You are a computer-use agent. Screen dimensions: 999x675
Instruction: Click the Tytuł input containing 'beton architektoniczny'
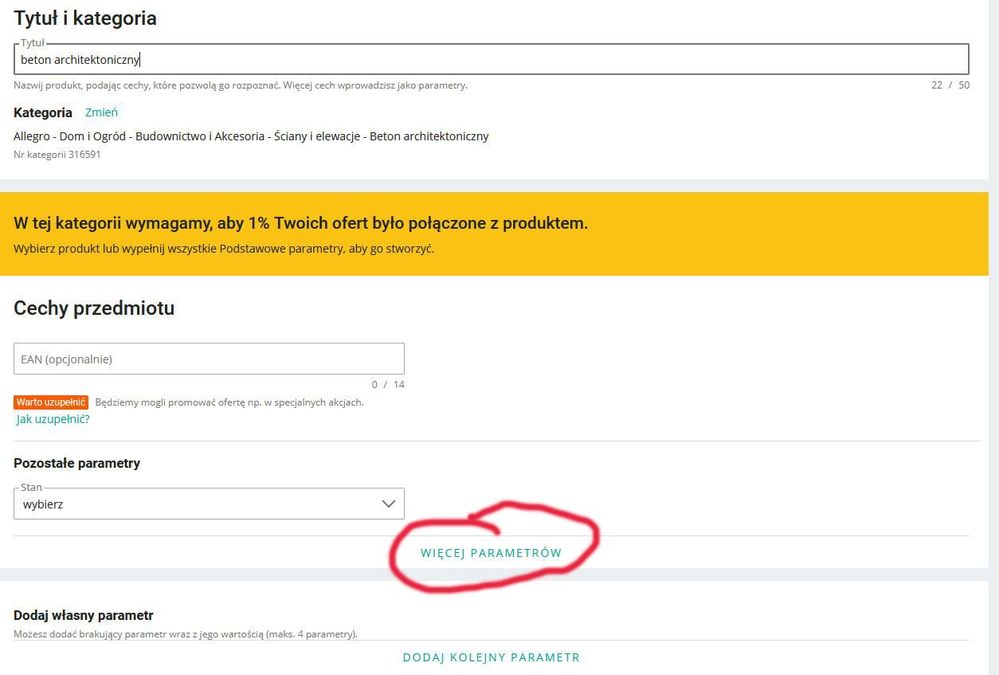click(x=490, y=60)
